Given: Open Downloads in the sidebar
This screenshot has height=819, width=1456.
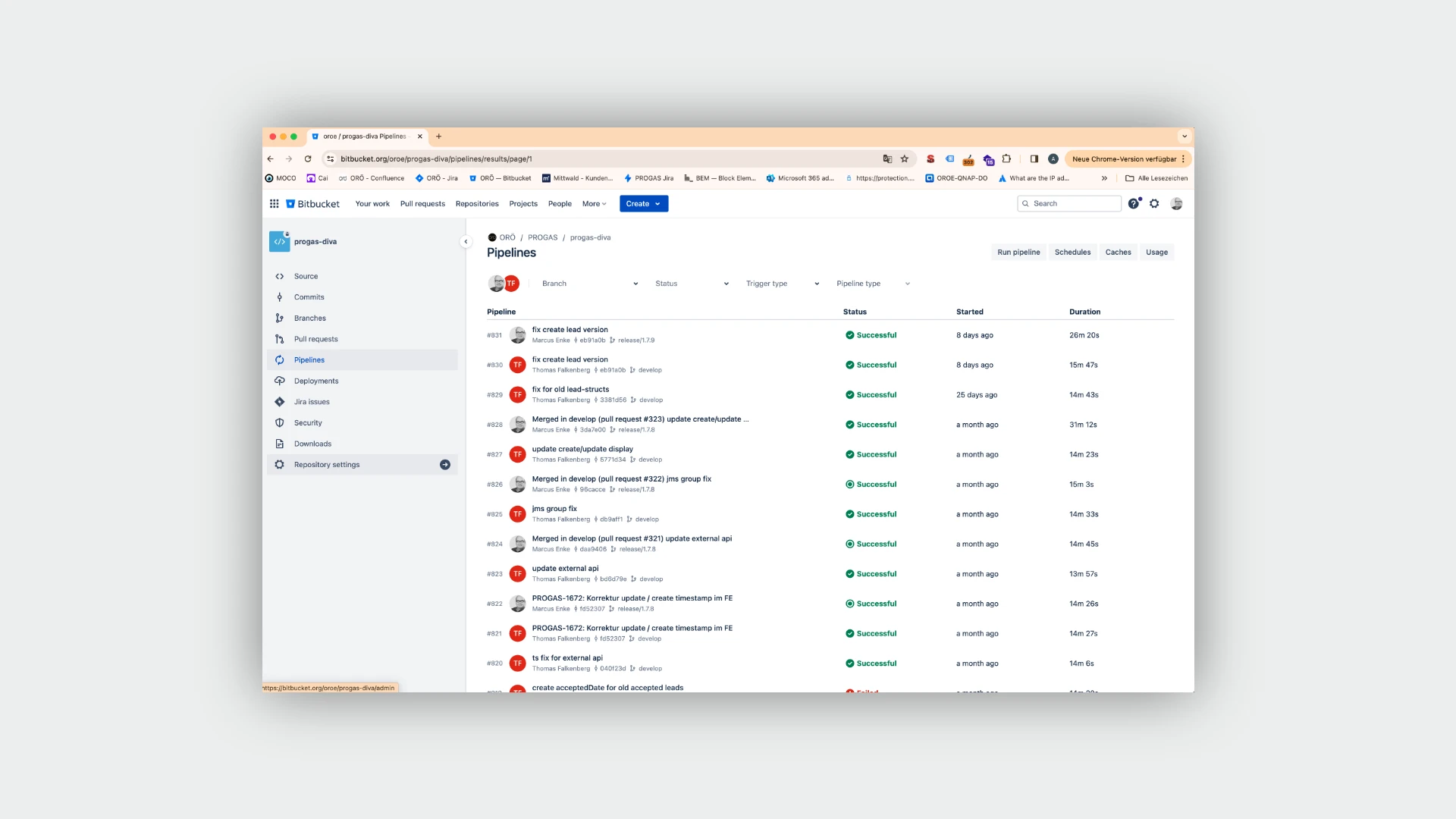Looking at the screenshot, I should [312, 444].
